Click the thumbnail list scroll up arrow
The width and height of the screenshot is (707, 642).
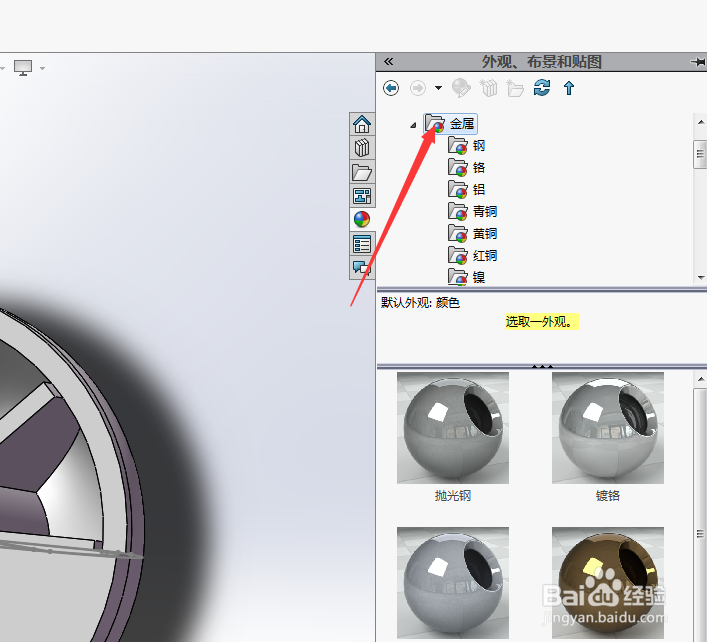coord(701,380)
